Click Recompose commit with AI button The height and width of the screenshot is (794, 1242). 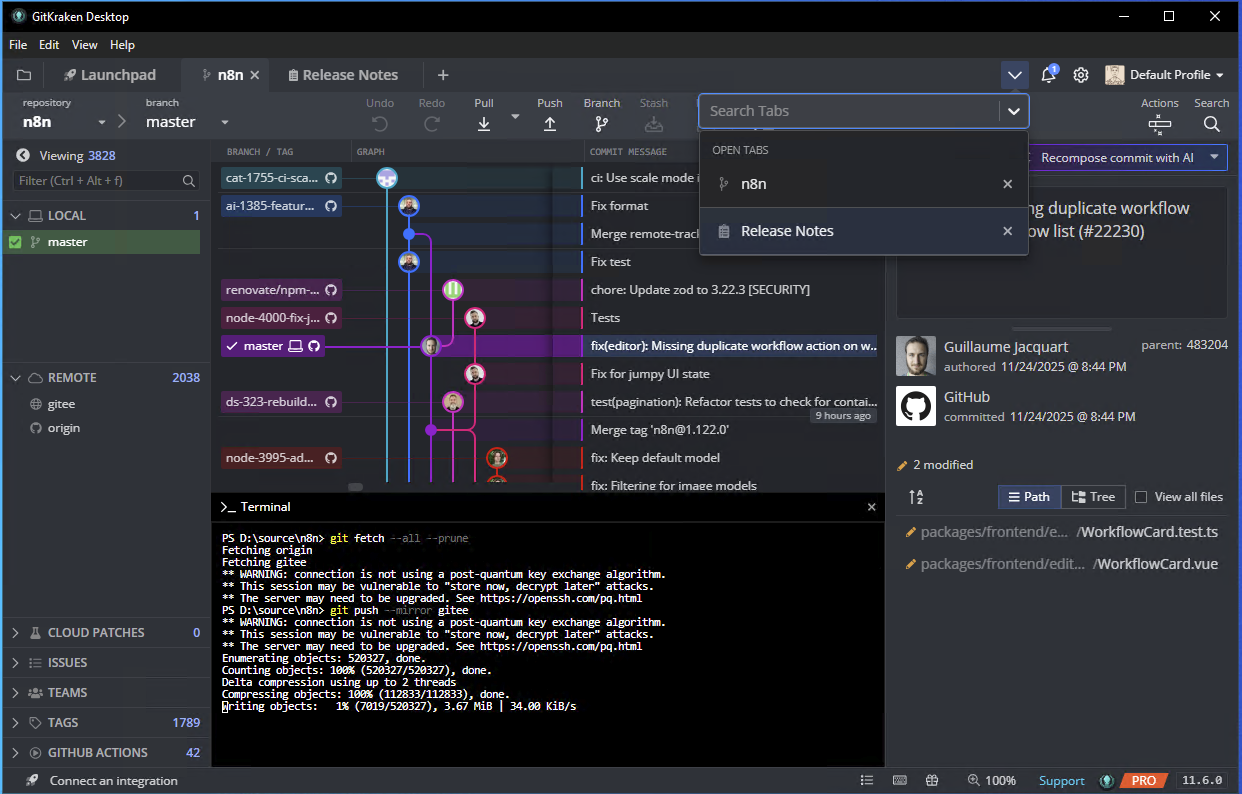pyautogui.click(x=1117, y=158)
